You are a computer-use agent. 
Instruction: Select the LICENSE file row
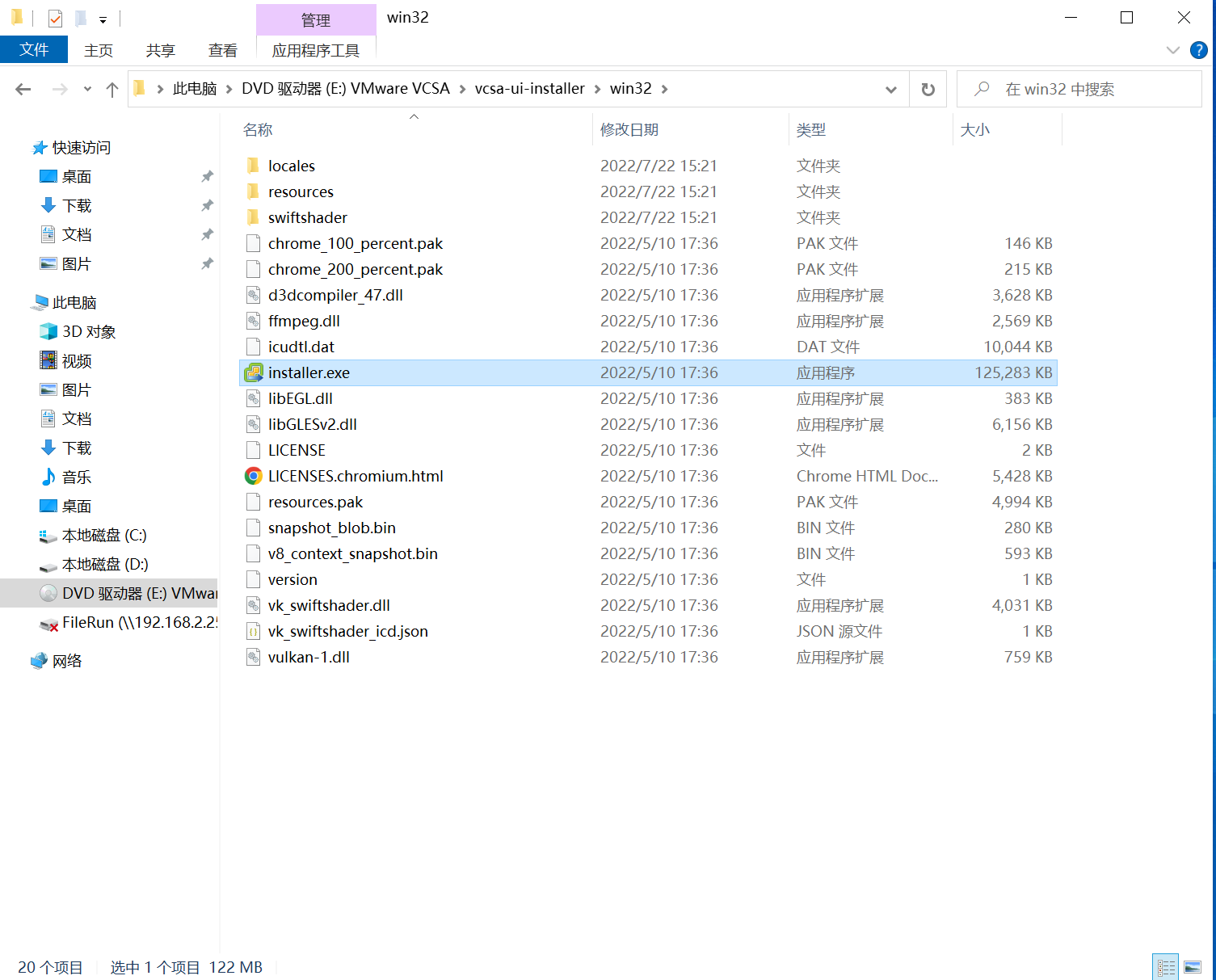(x=649, y=450)
